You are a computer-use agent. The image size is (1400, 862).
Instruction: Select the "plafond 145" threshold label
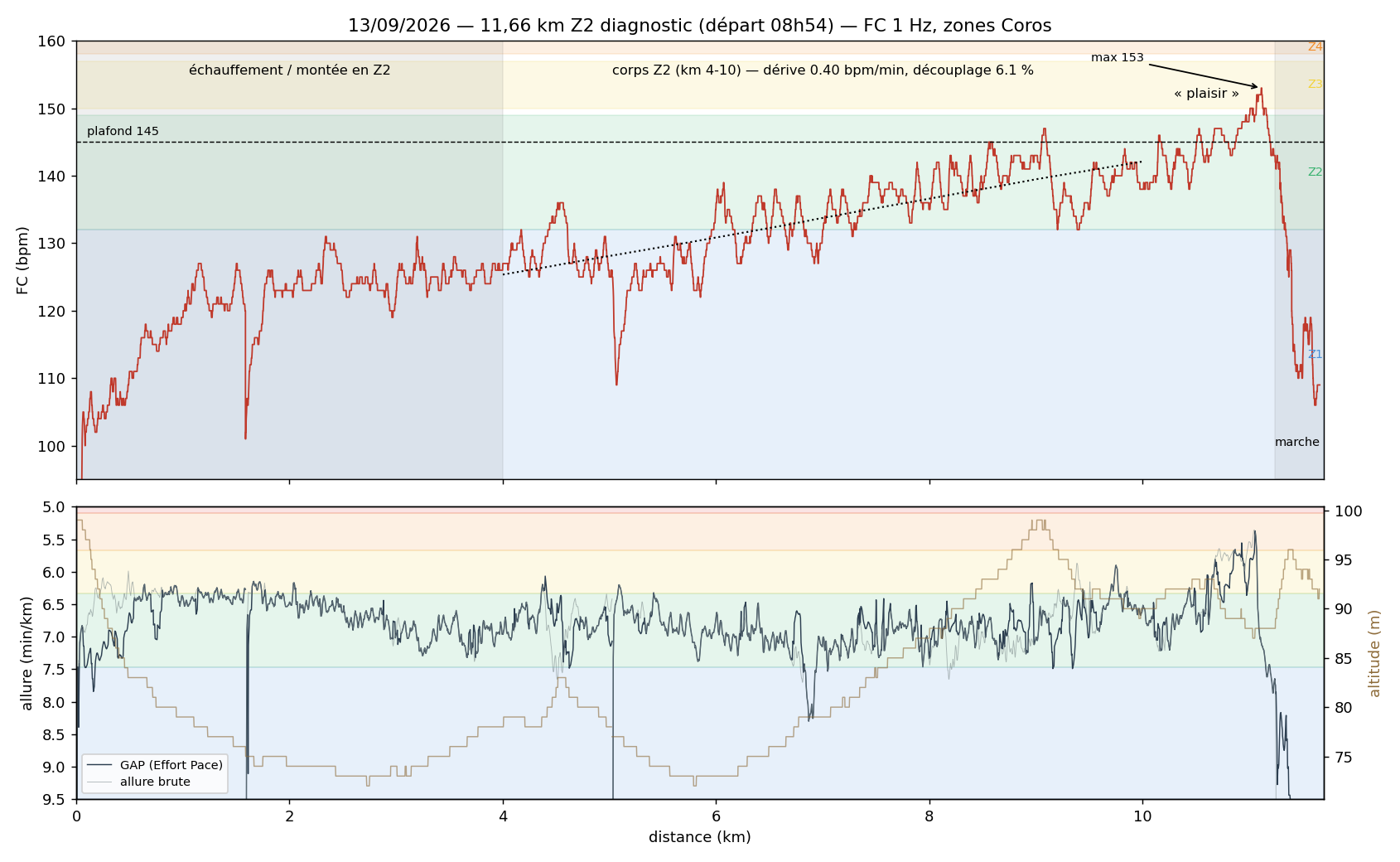(x=123, y=131)
